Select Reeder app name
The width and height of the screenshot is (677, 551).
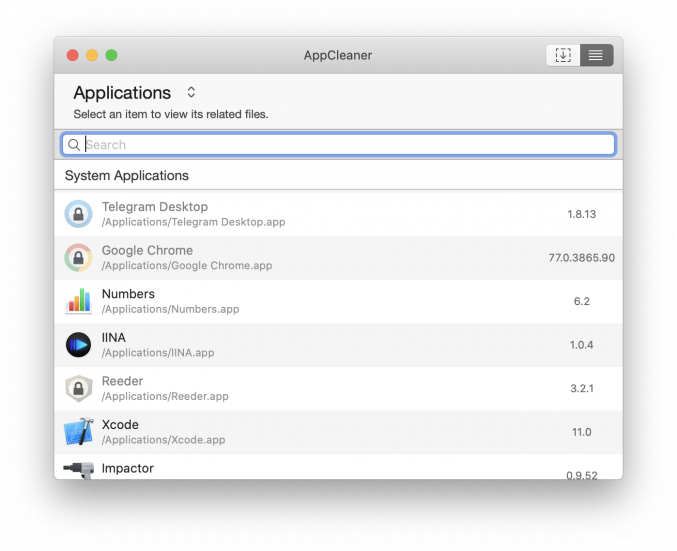tap(122, 381)
